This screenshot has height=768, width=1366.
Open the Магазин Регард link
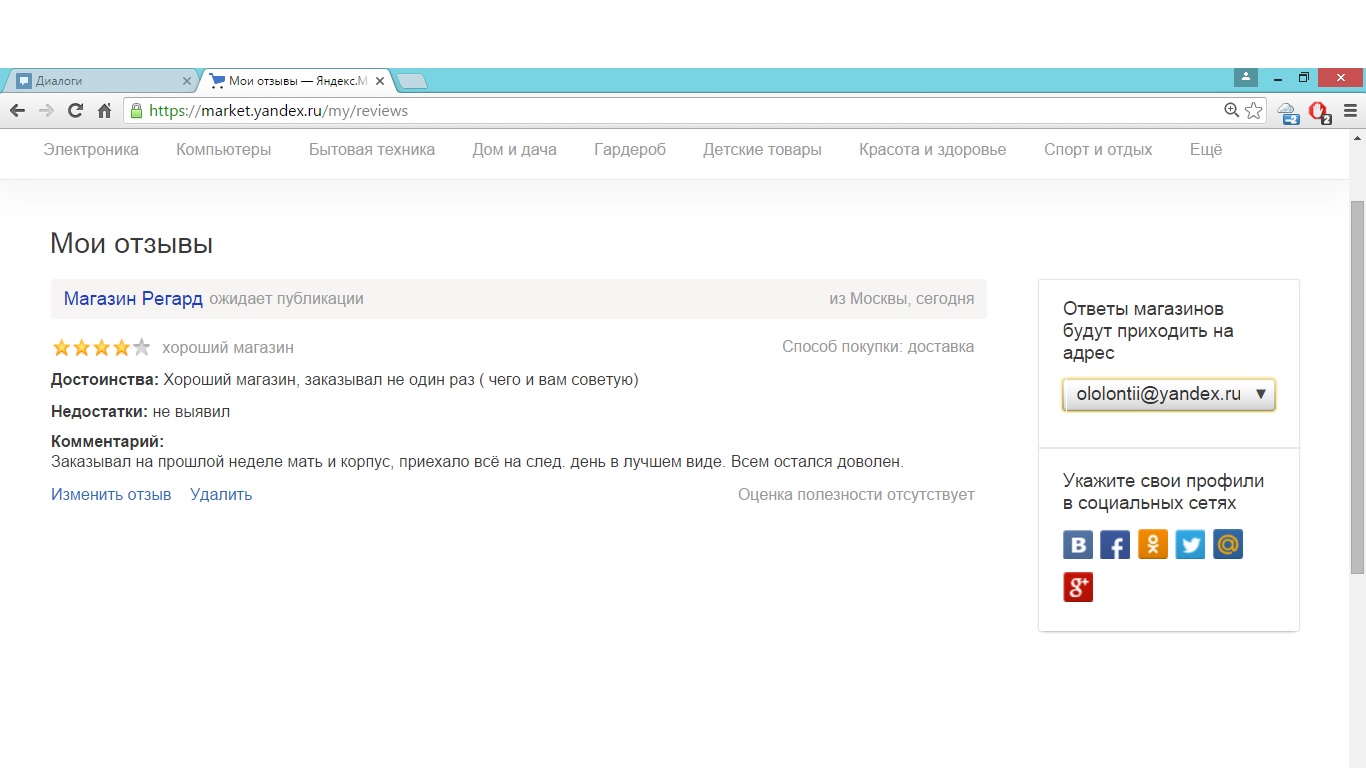pos(133,299)
